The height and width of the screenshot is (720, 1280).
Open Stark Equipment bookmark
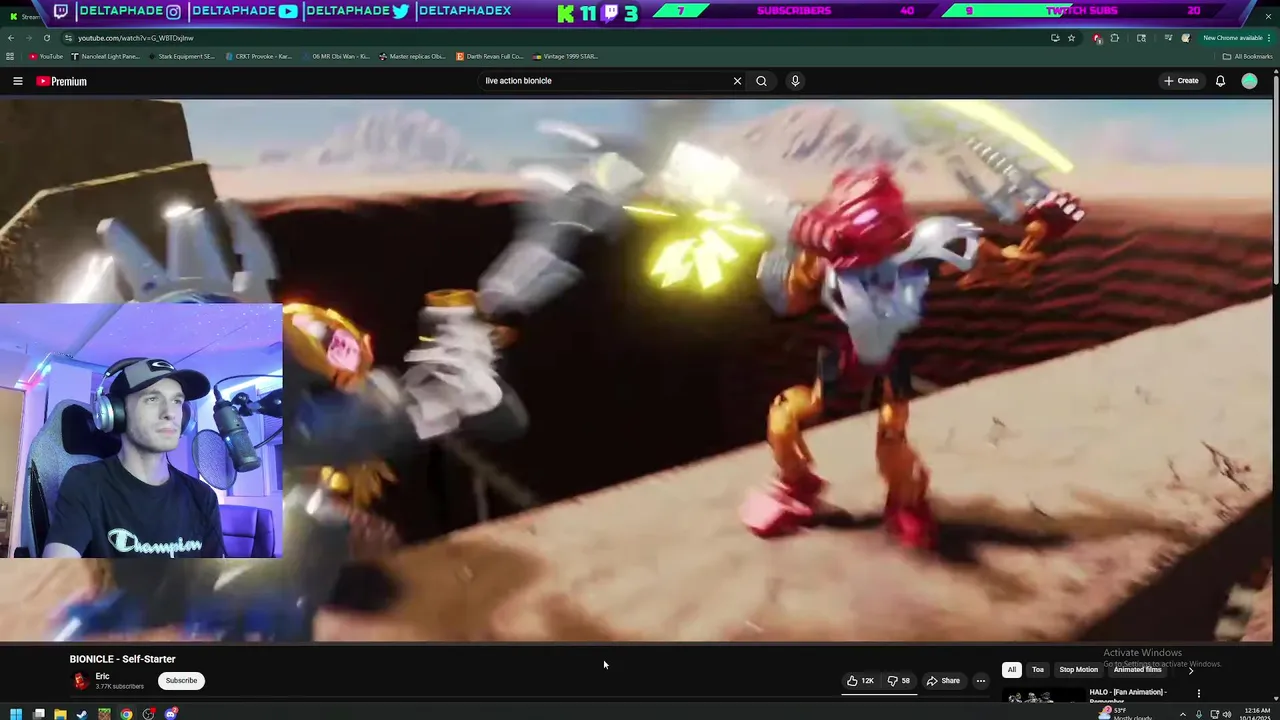click(x=180, y=56)
